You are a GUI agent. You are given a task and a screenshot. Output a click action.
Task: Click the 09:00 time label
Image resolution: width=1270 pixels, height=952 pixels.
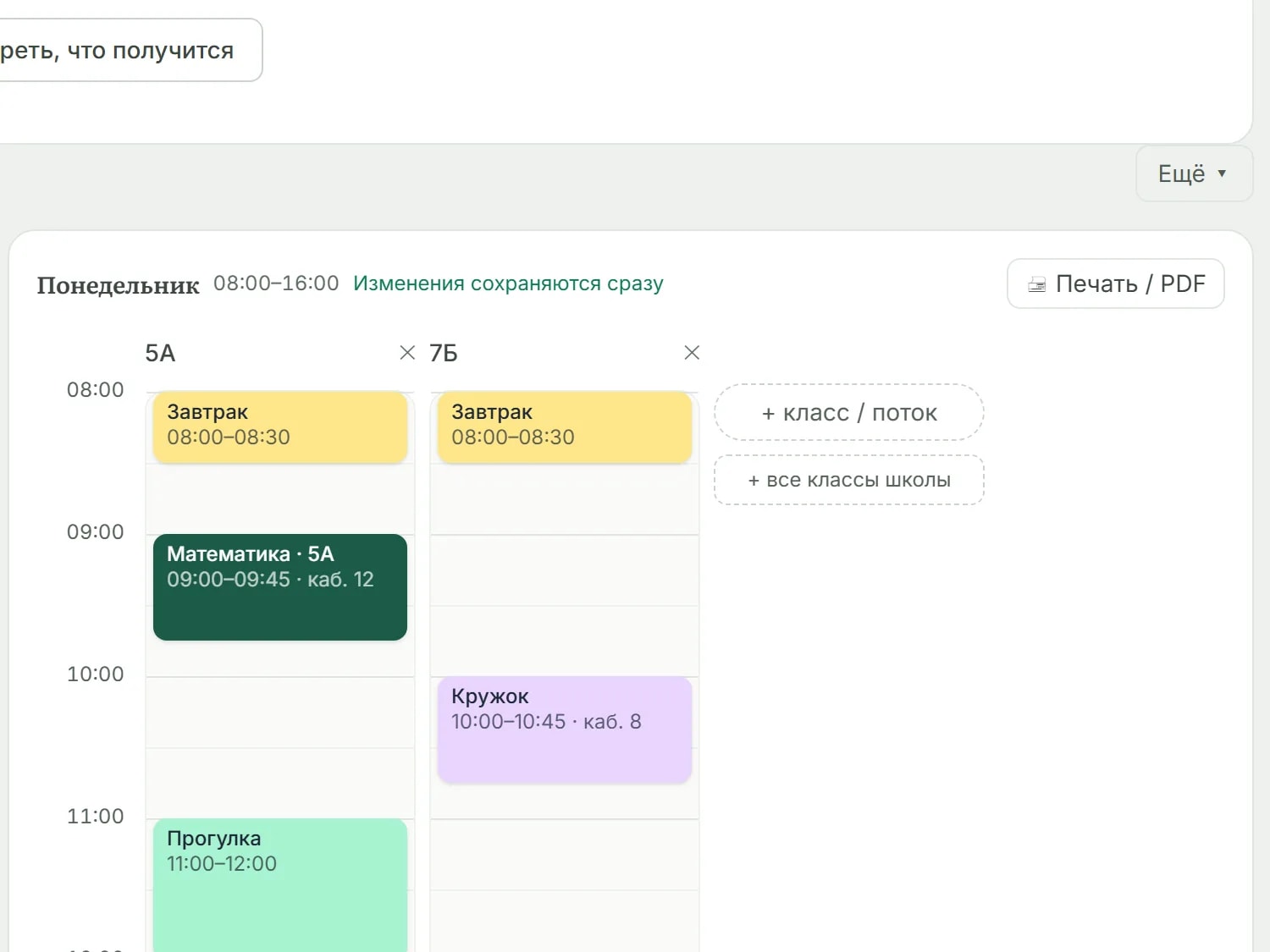96,532
